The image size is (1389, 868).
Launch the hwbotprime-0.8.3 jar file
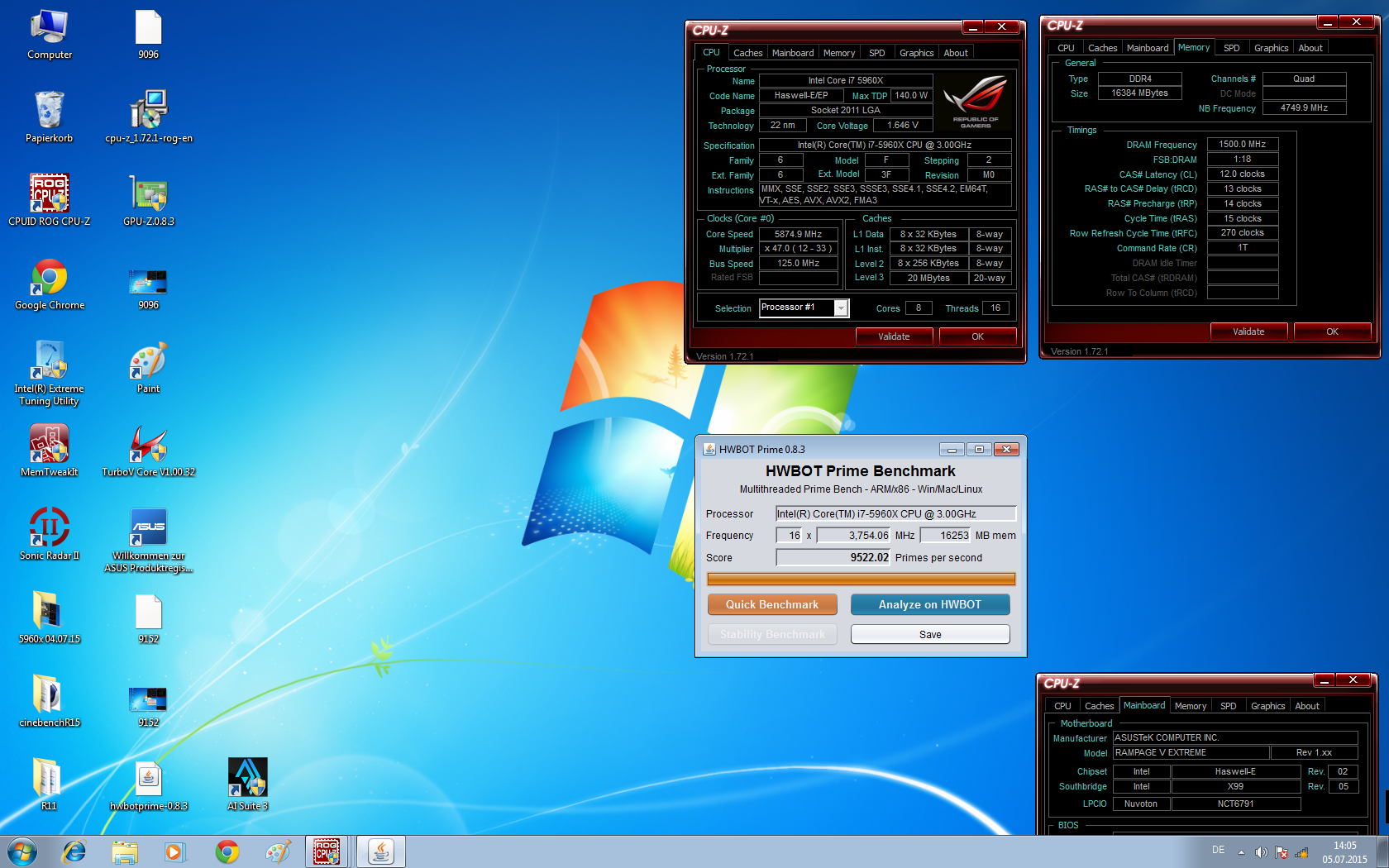coord(149,785)
